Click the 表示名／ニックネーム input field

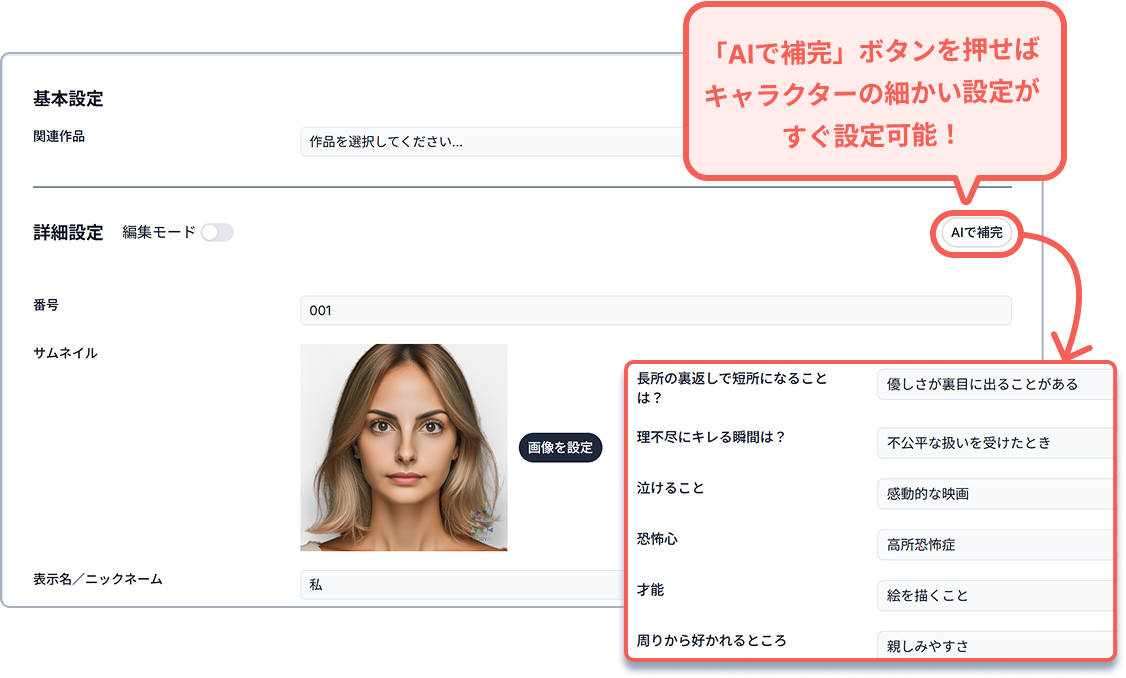(460, 585)
